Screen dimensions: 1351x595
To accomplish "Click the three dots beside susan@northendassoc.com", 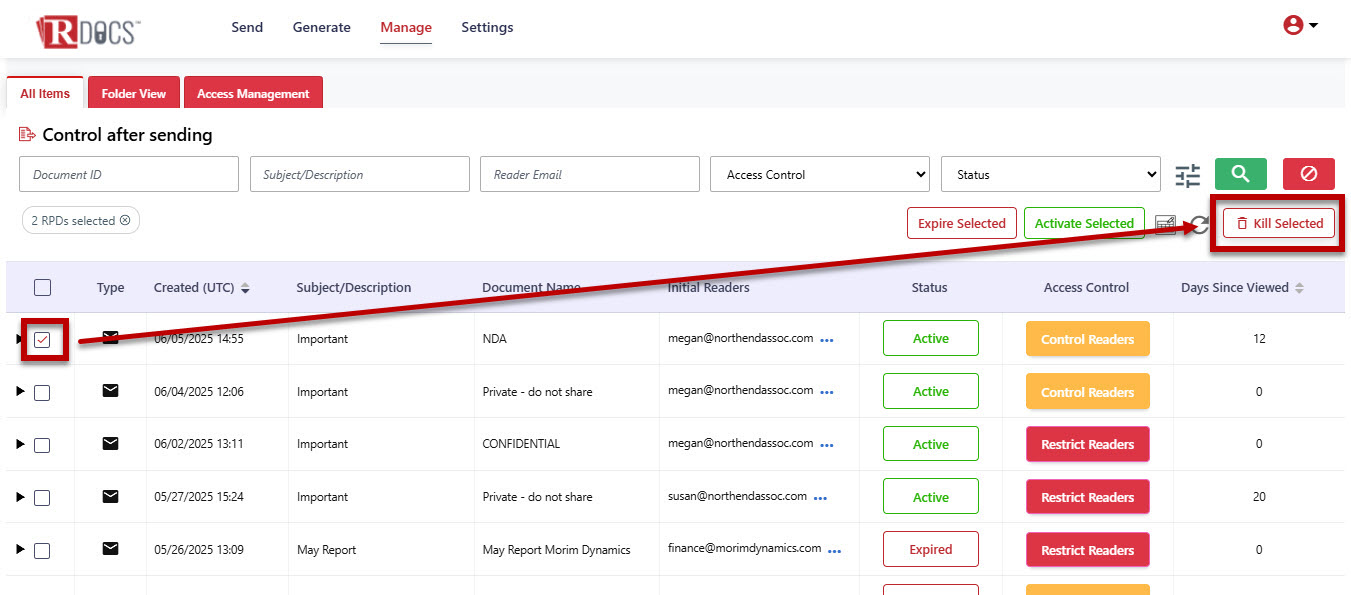I will pos(820,498).
